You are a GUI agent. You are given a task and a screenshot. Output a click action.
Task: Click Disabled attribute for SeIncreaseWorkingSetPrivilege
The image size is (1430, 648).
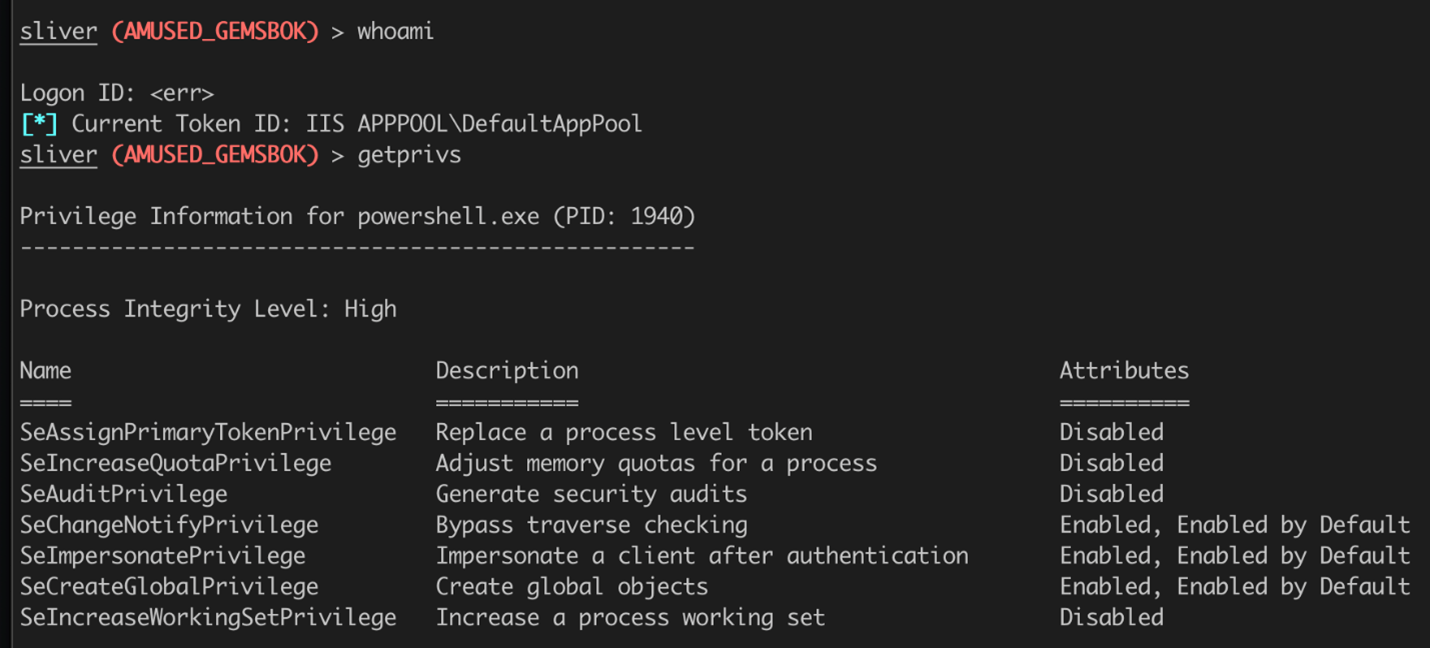(x=1112, y=617)
